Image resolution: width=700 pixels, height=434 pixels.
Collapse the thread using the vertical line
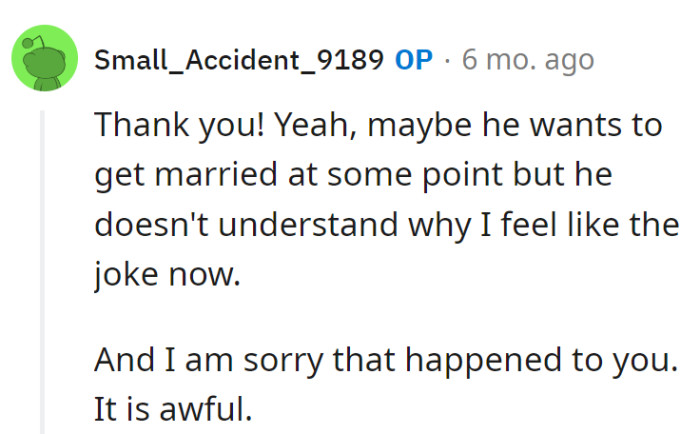[43, 270]
